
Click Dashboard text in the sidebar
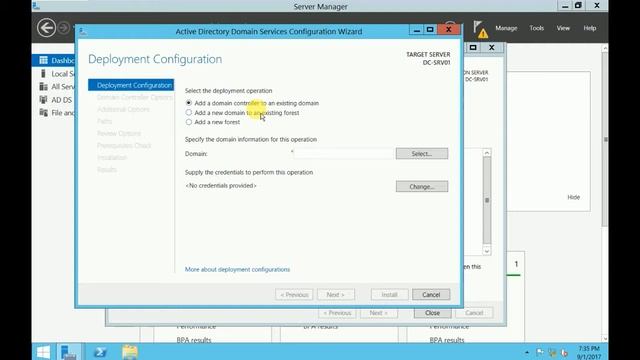click(x=62, y=60)
